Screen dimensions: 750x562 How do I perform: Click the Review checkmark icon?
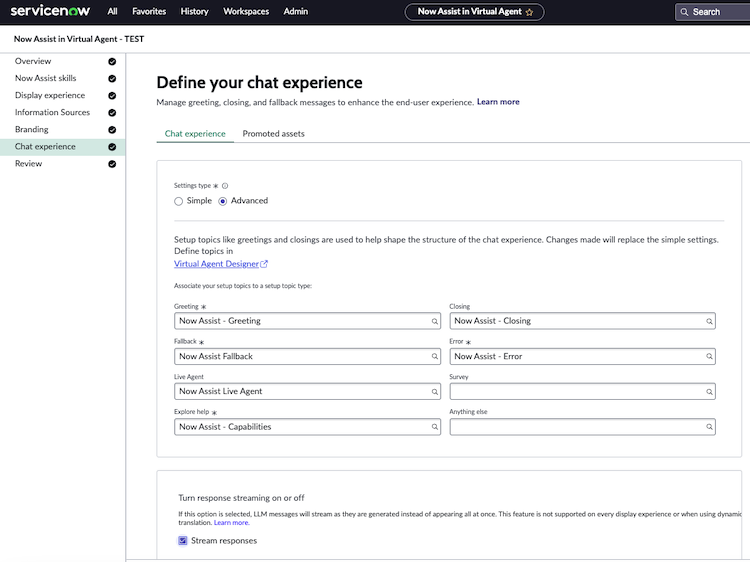click(x=112, y=164)
